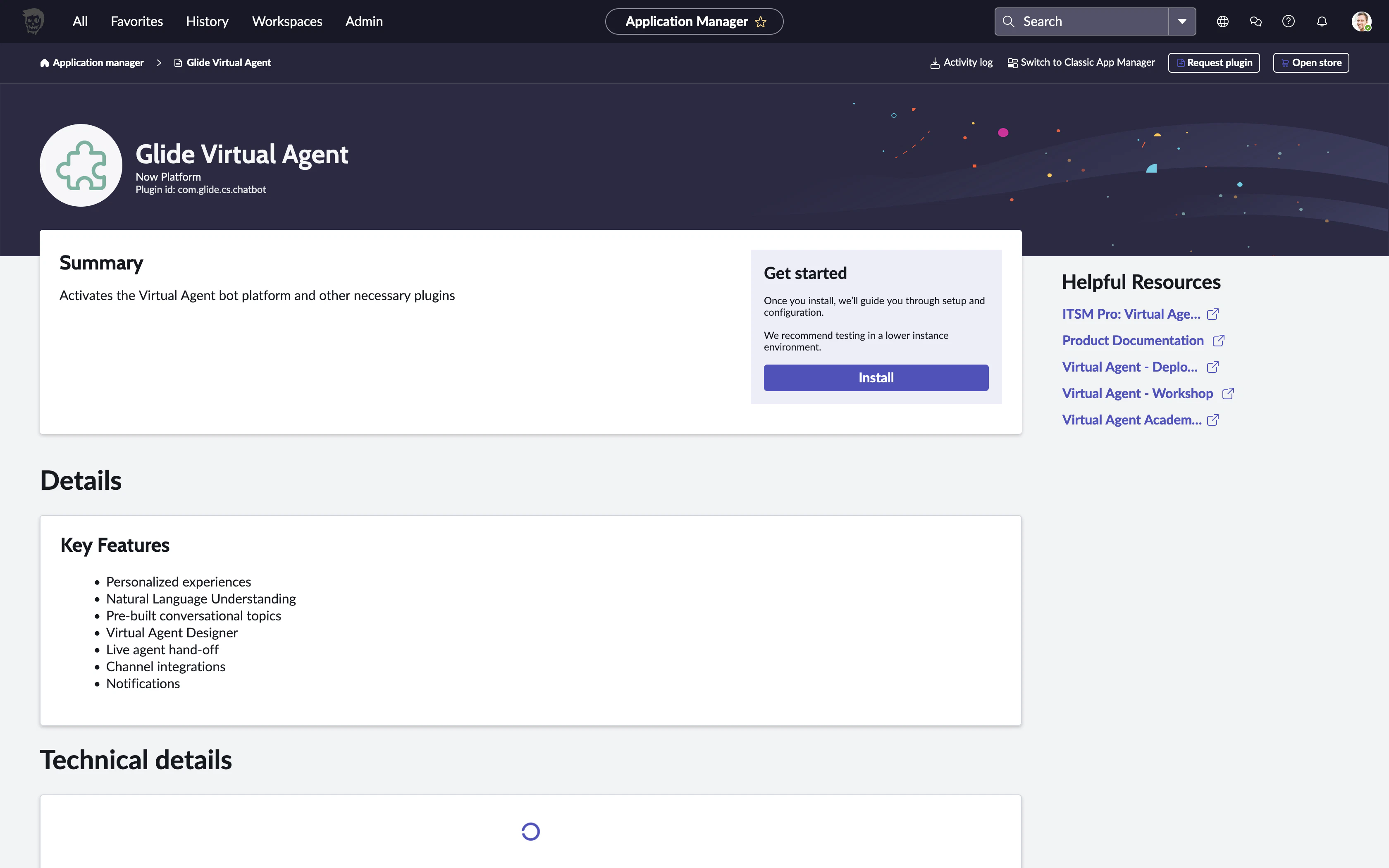Open the Virtual Agent - Workshop link
1389x868 pixels.
tap(1137, 393)
